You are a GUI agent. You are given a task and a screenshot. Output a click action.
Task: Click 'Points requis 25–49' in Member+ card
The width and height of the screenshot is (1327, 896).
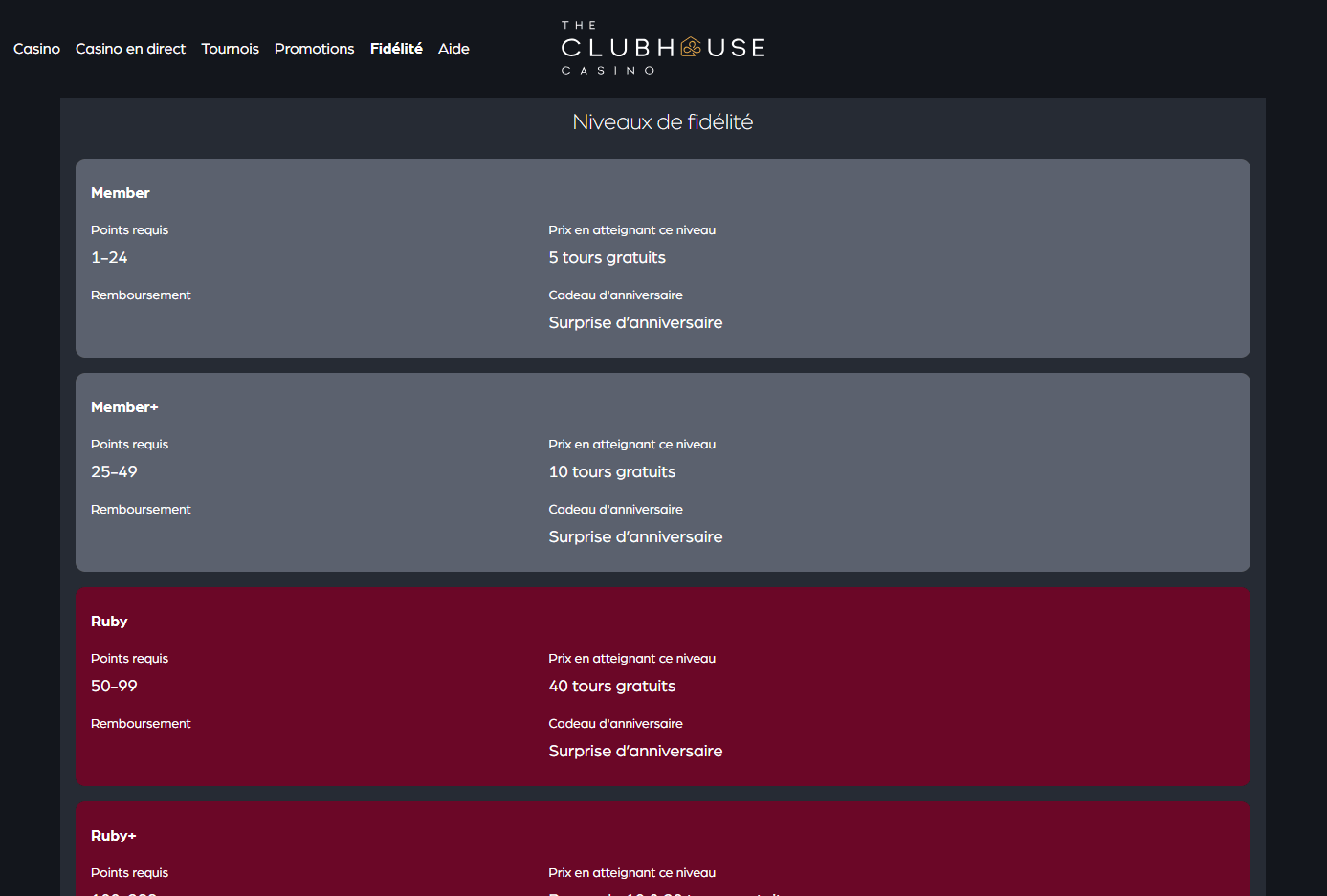pos(129,458)
